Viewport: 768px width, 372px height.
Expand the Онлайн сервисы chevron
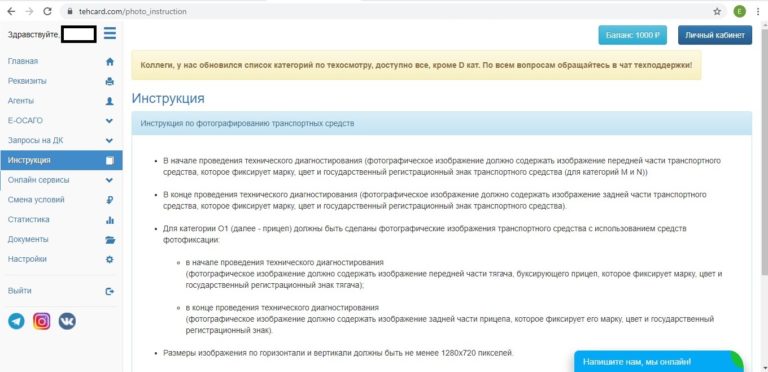(110, 180)
